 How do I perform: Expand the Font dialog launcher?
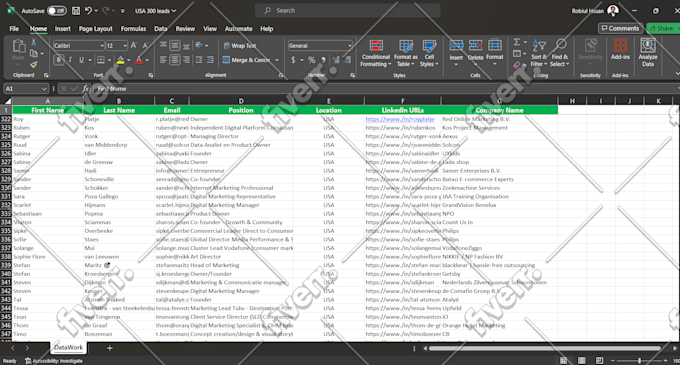pos(150,75)
